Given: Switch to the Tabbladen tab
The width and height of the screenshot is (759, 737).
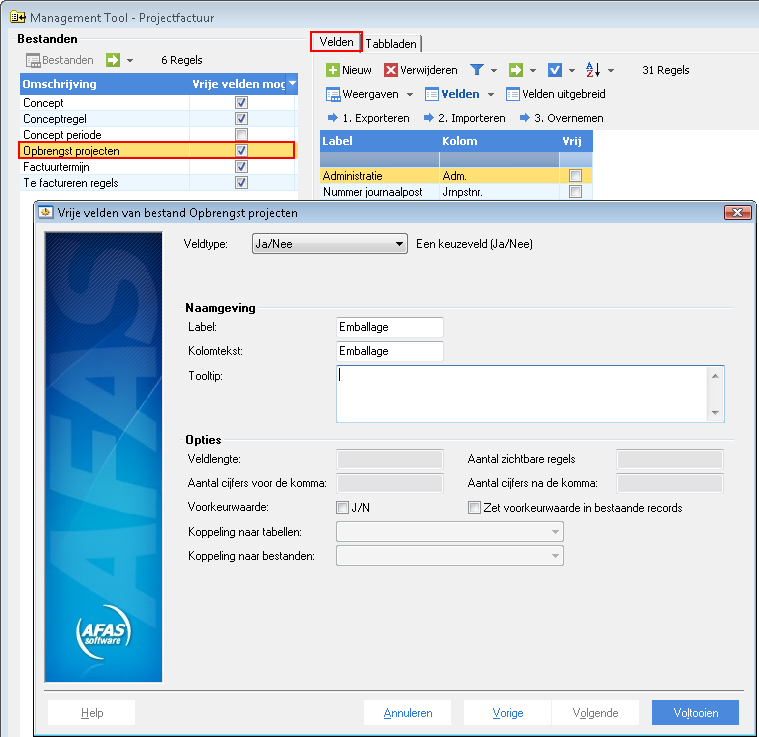Looking at the screenshot, I should (x=391, y=44).
